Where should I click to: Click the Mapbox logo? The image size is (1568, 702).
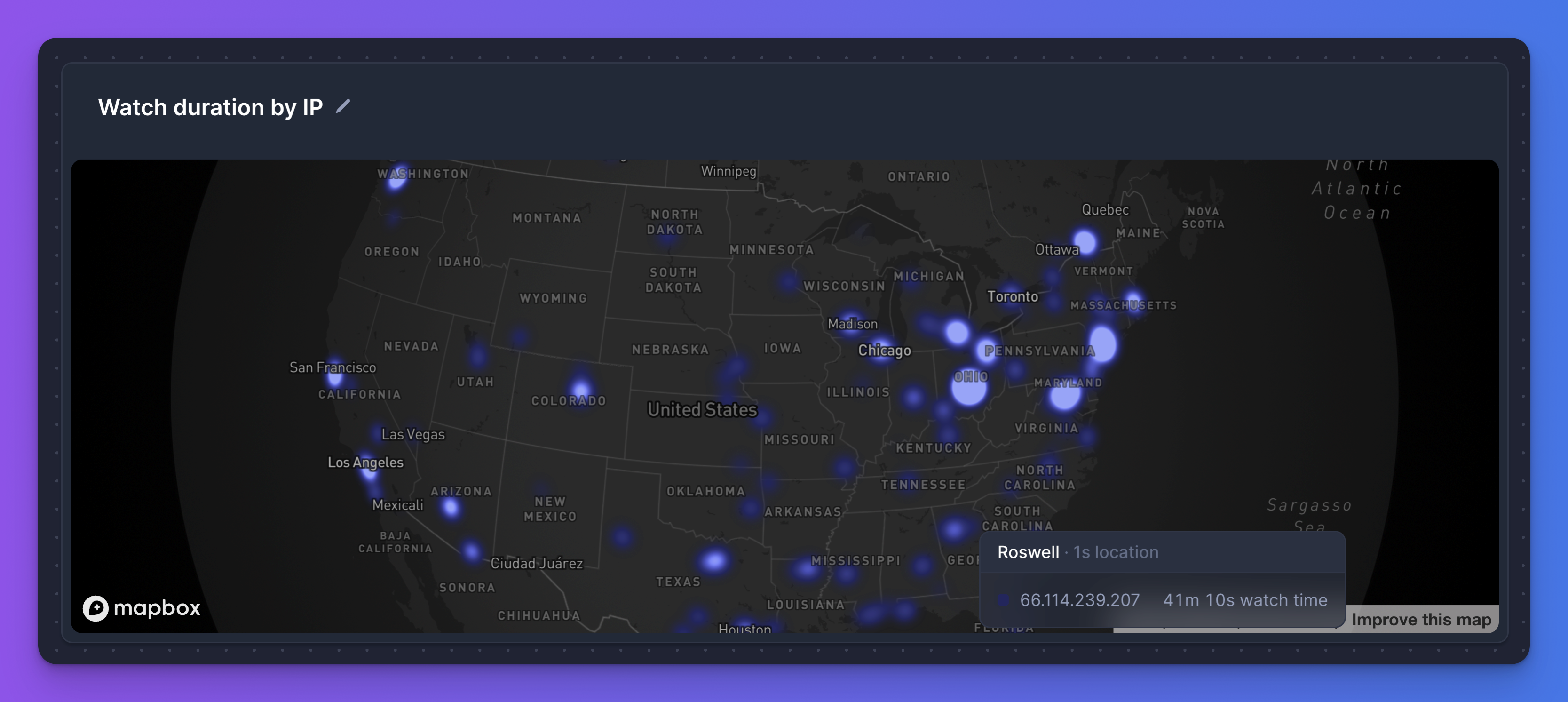tap(142, 607)
